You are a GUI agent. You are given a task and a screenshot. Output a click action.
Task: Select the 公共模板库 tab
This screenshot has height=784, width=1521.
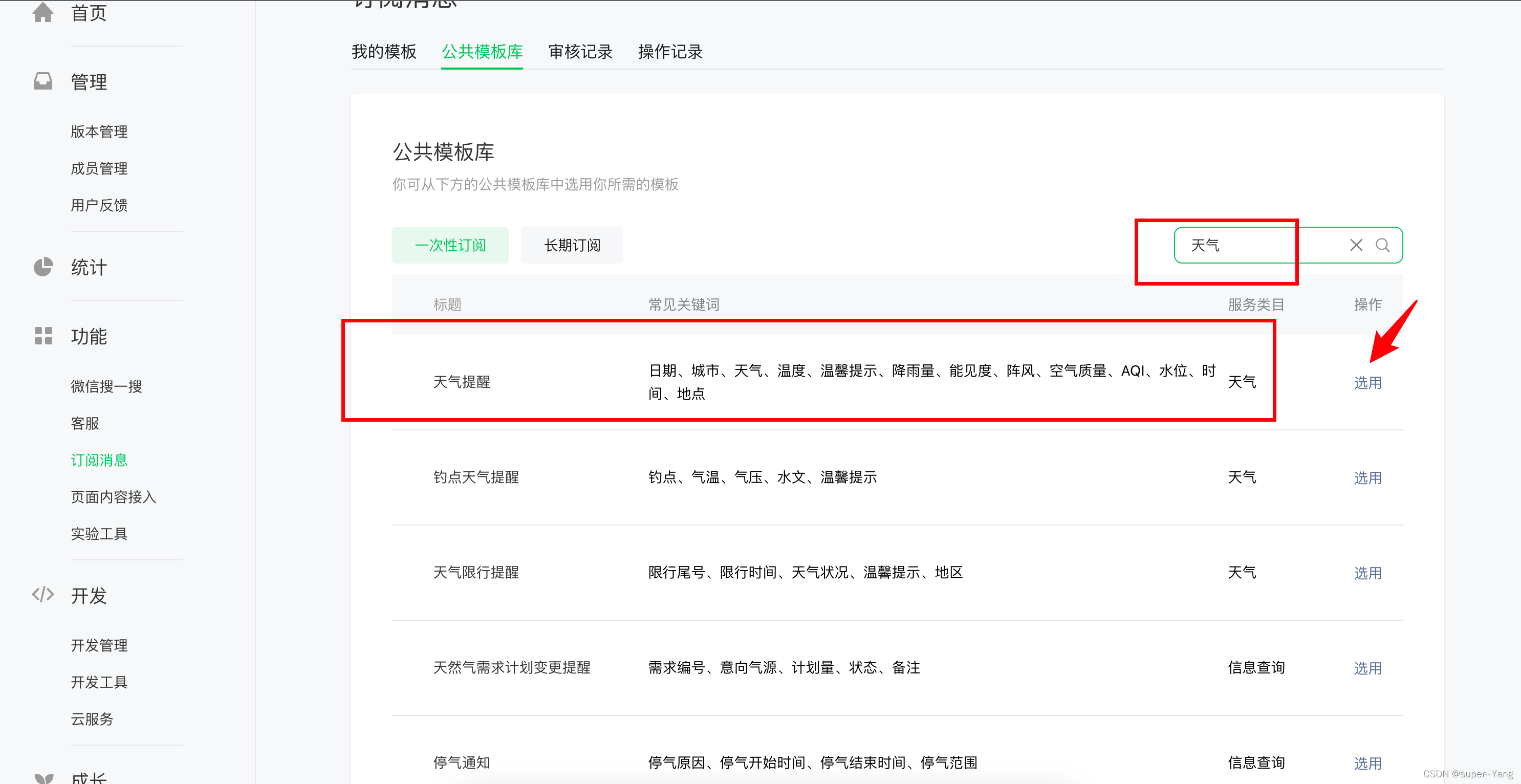tap(482, 52)
